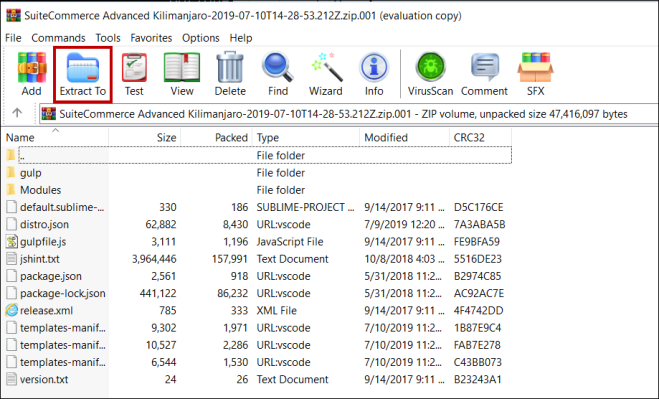
Task: Select the gulpfile.js file name
Action: [x=43, y=242]
